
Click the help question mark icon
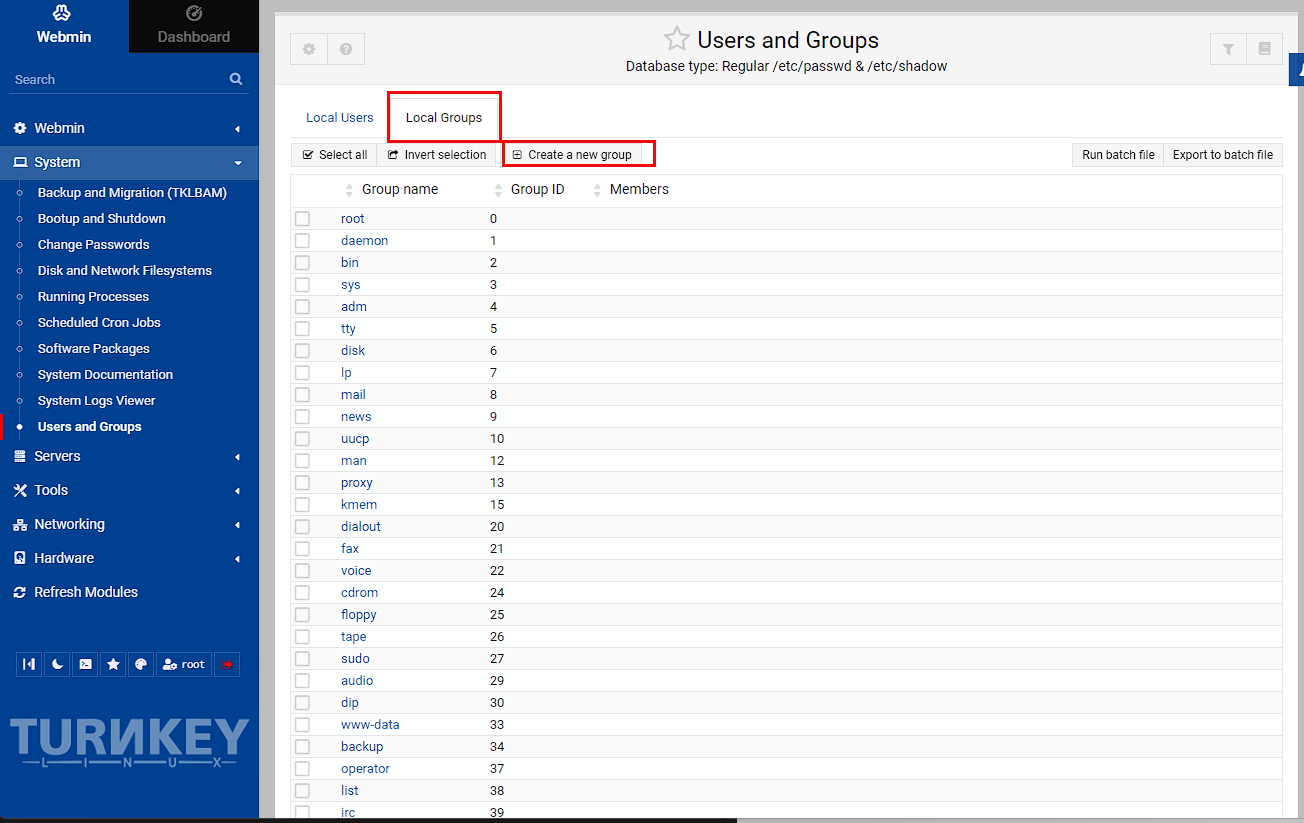point(346,49)
